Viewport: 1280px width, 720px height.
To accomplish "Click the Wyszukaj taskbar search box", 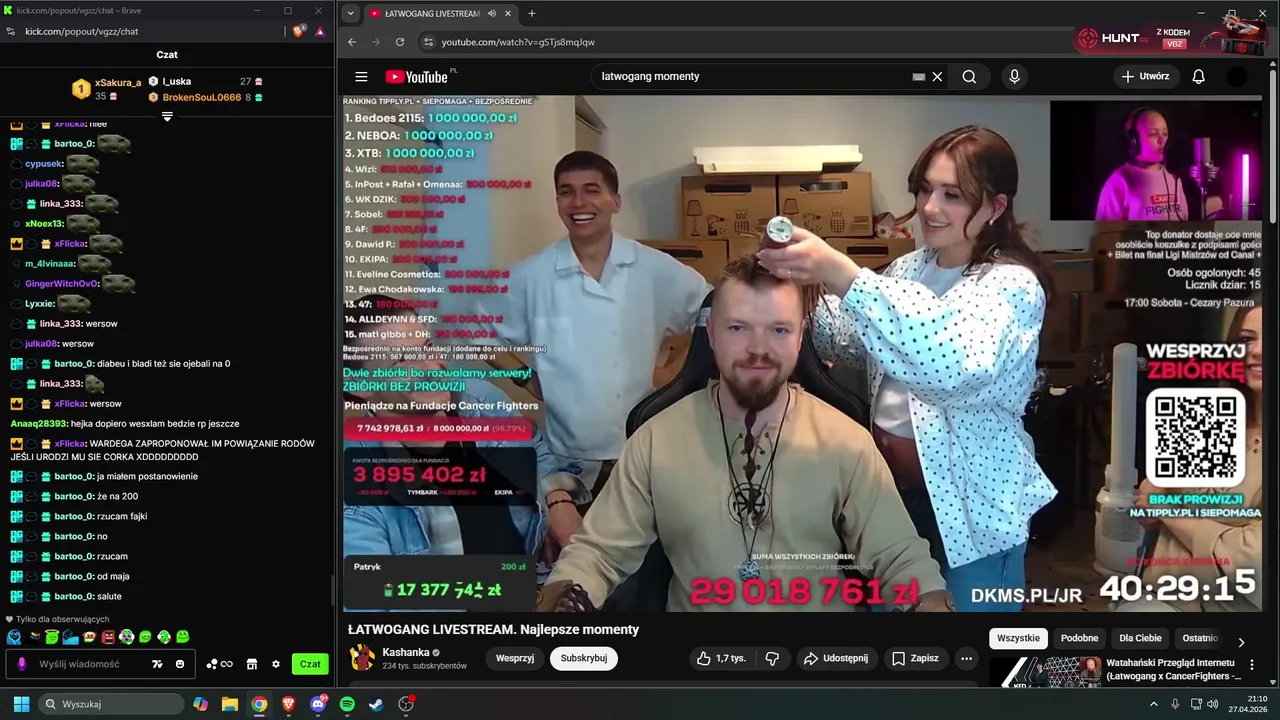I will point(110,704).
